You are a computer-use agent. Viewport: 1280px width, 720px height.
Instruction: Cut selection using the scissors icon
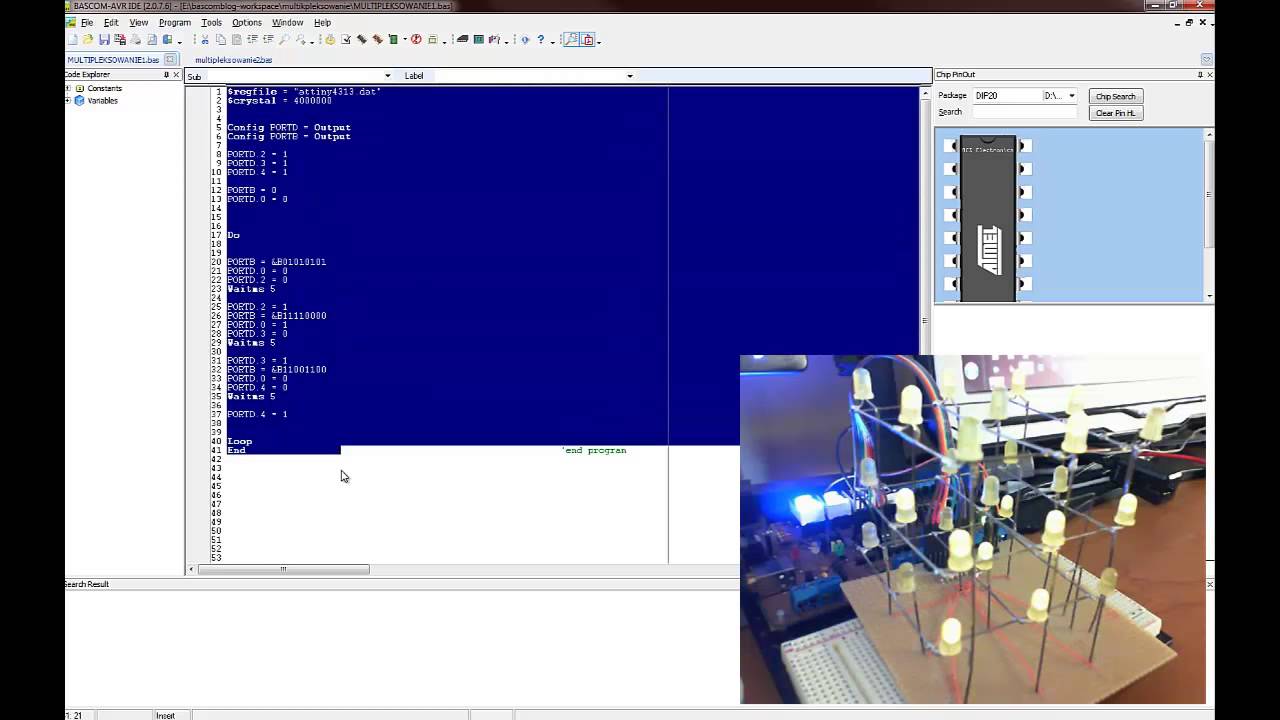coord(205,40)
